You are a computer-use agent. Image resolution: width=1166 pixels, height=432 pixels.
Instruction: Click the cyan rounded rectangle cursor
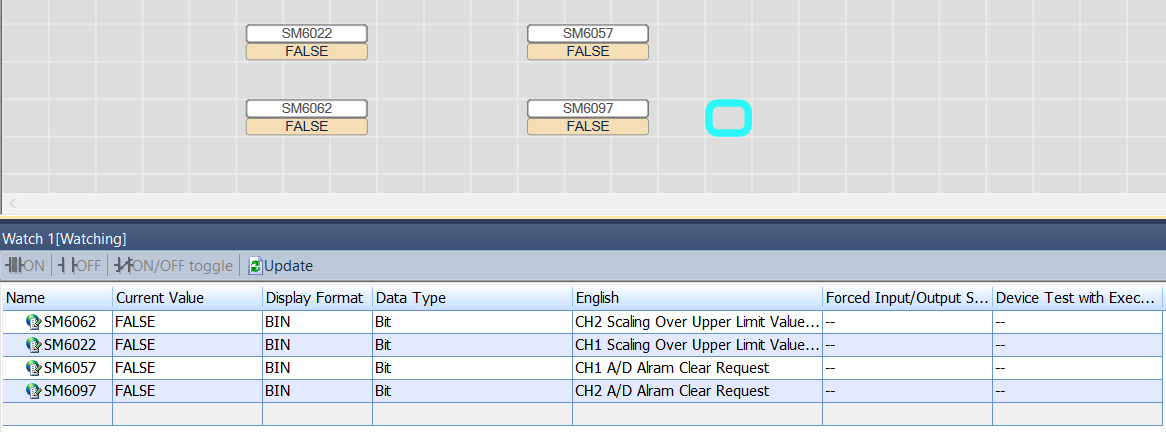tap(729, 117)
